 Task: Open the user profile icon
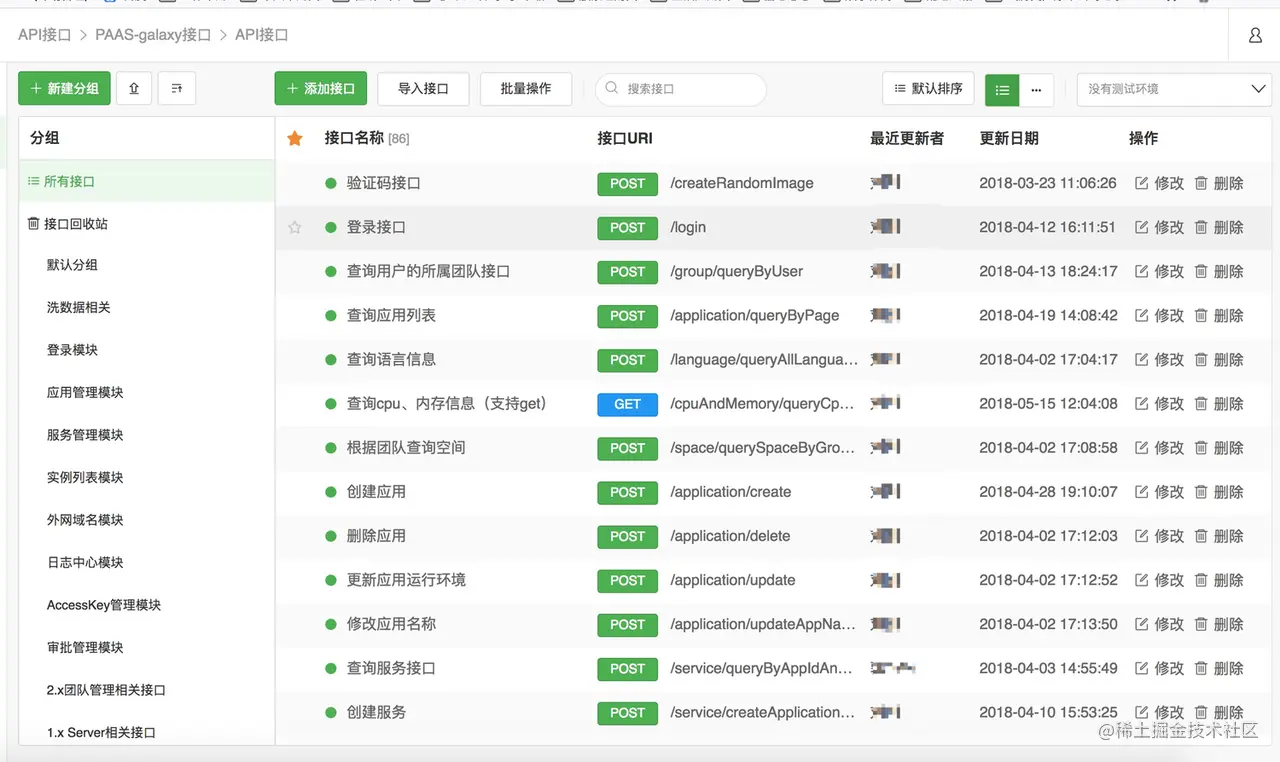pyautogui.click(x=1255, y=35)
